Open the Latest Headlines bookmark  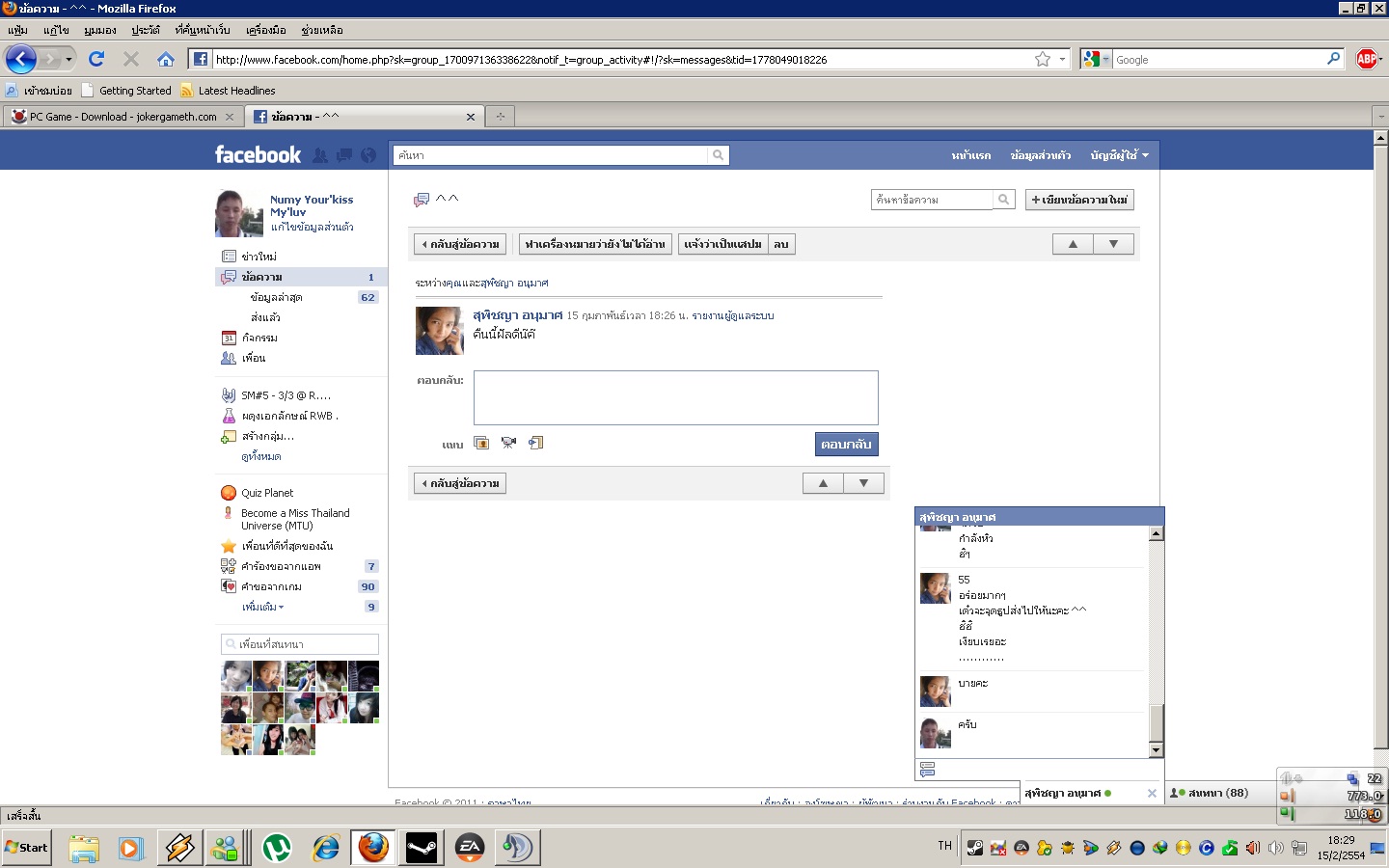(x=228, y=91)
